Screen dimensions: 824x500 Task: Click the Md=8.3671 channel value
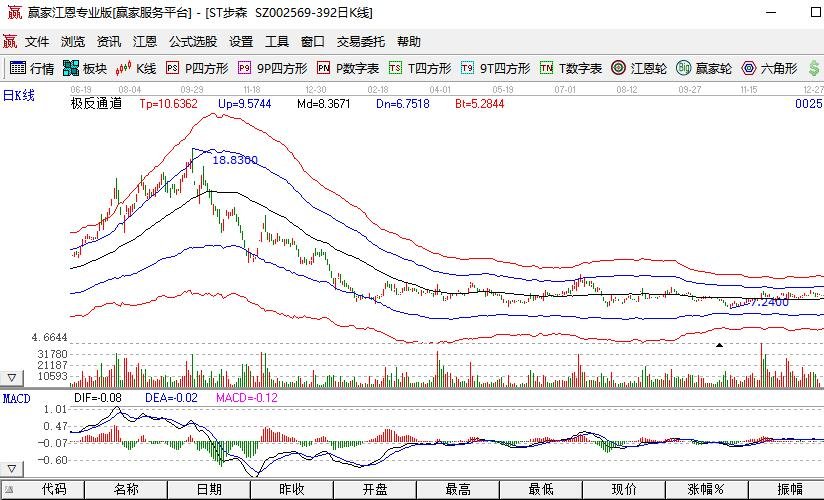[x=324, y=104]
